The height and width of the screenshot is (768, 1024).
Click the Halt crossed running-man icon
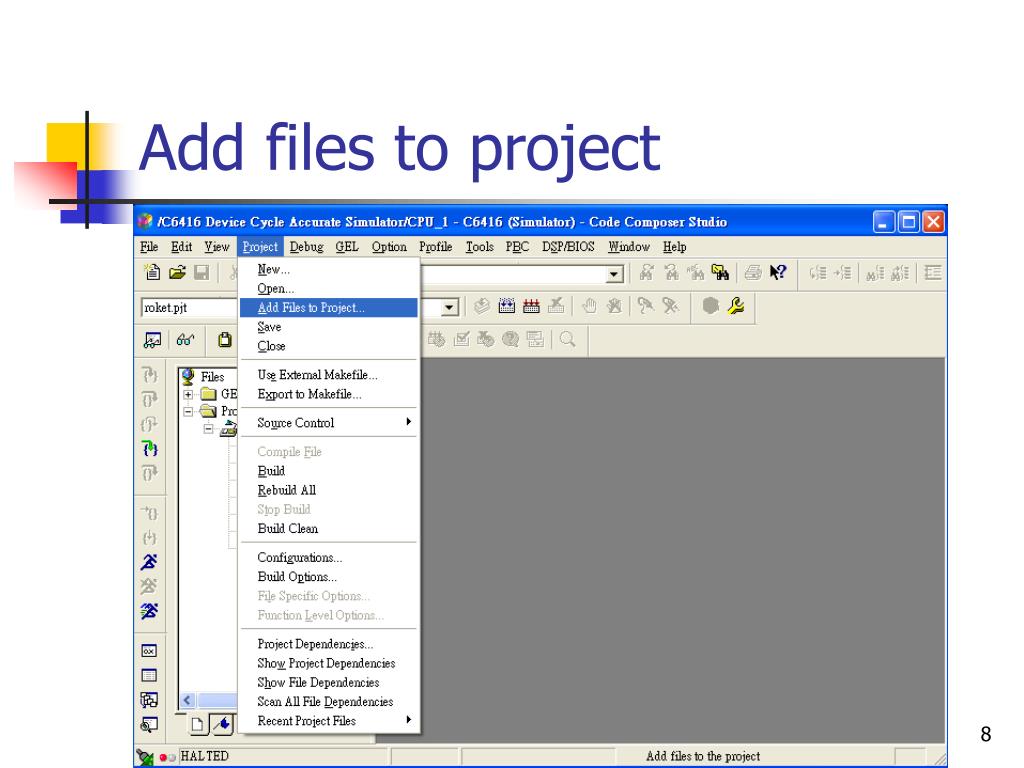149,586
